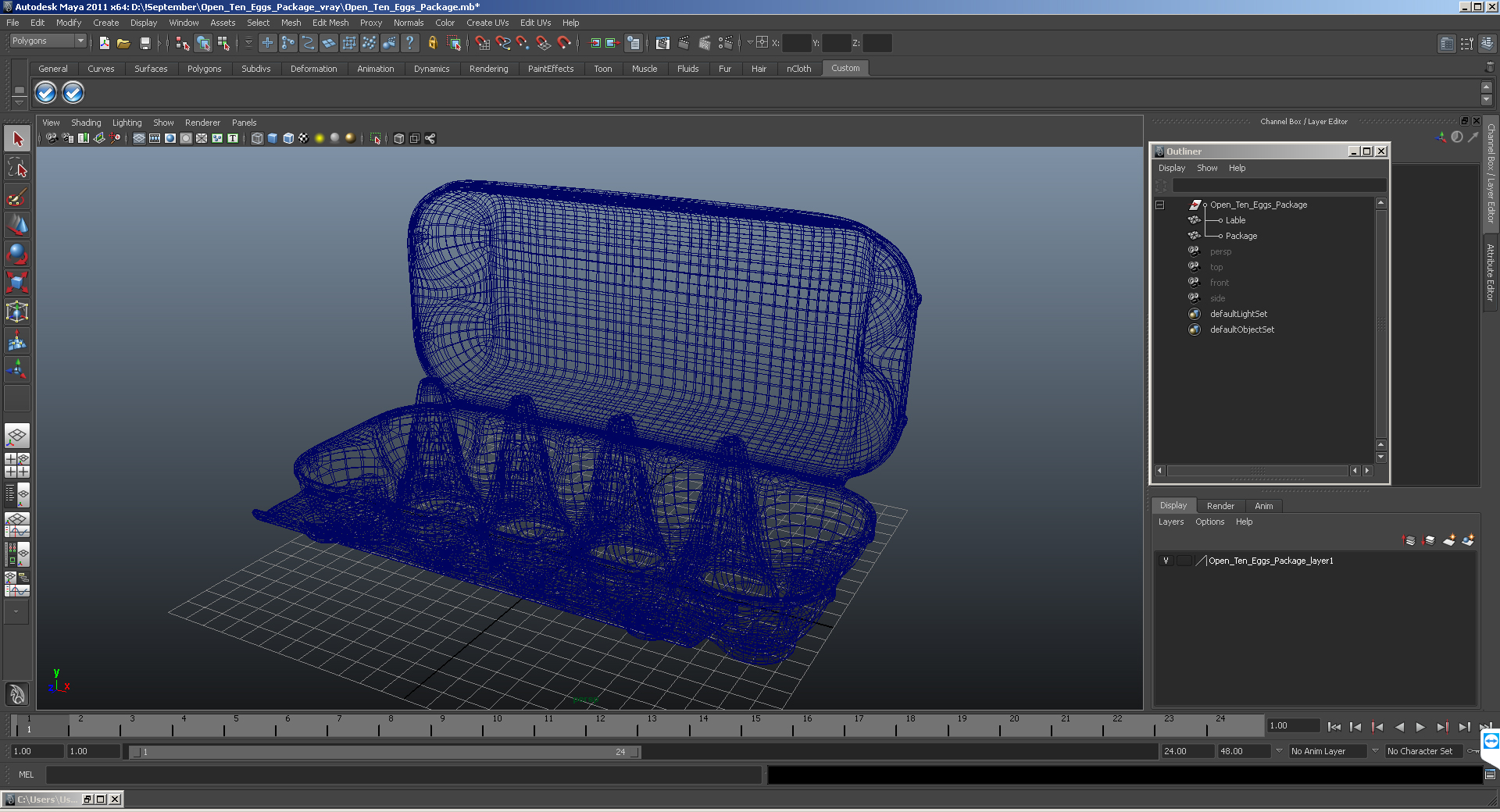
Task: Toggle snap to curves magnet
Action: pyautogui.click(x=503, y=44)
